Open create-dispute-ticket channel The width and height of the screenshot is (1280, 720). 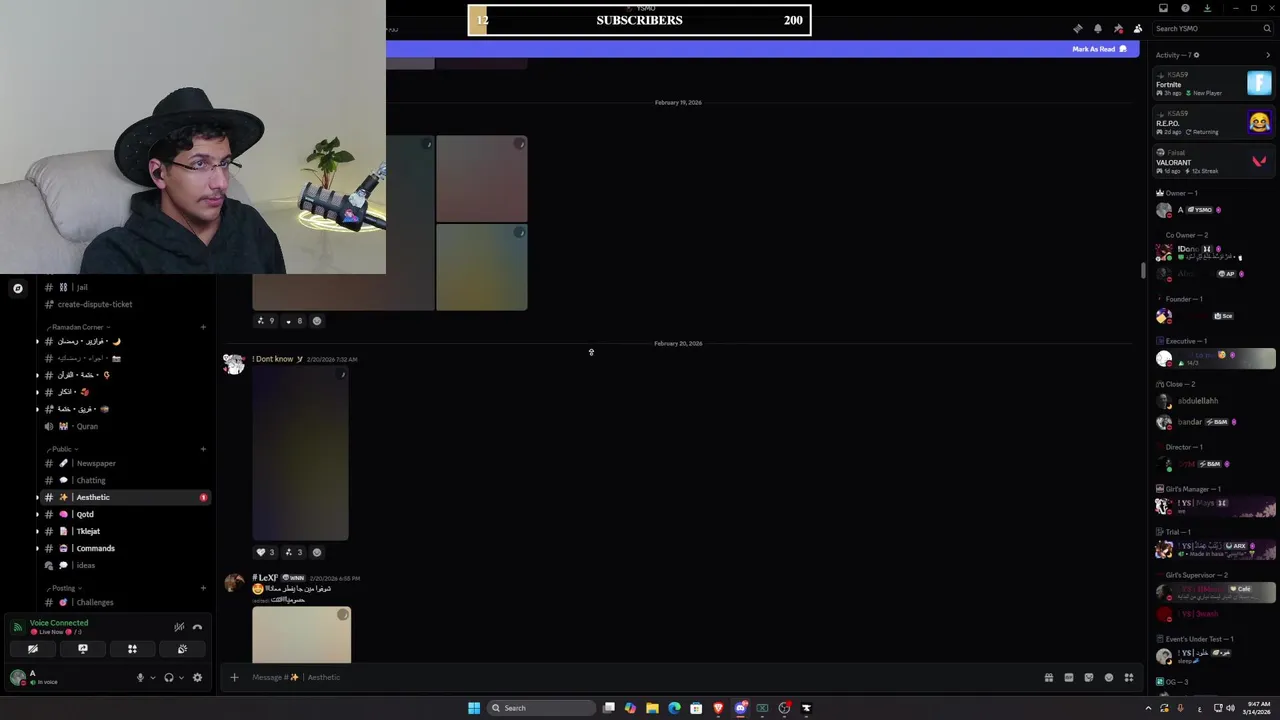click(x=125, y=304)
